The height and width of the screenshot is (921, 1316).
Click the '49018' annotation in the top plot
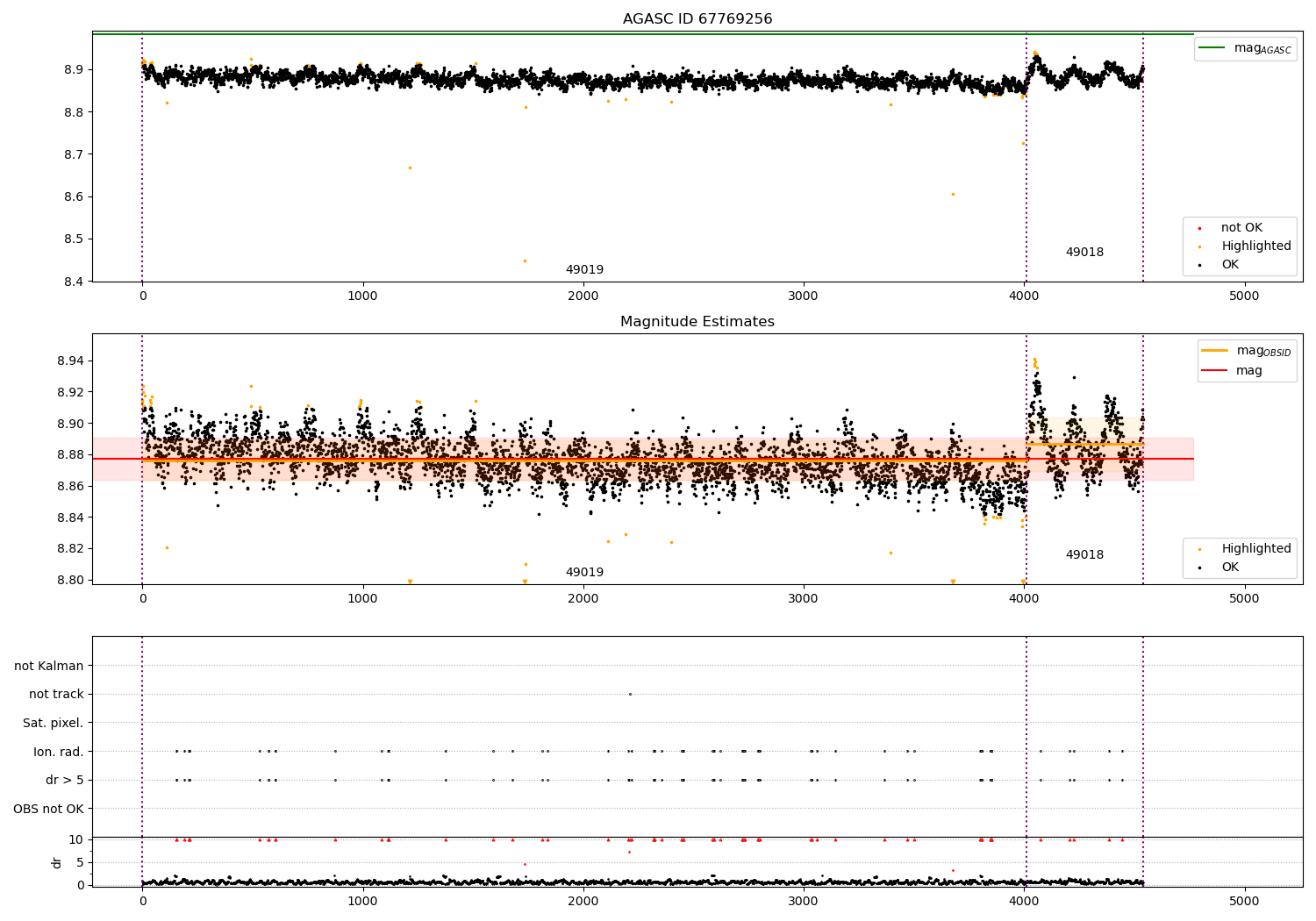[1084, 253]
